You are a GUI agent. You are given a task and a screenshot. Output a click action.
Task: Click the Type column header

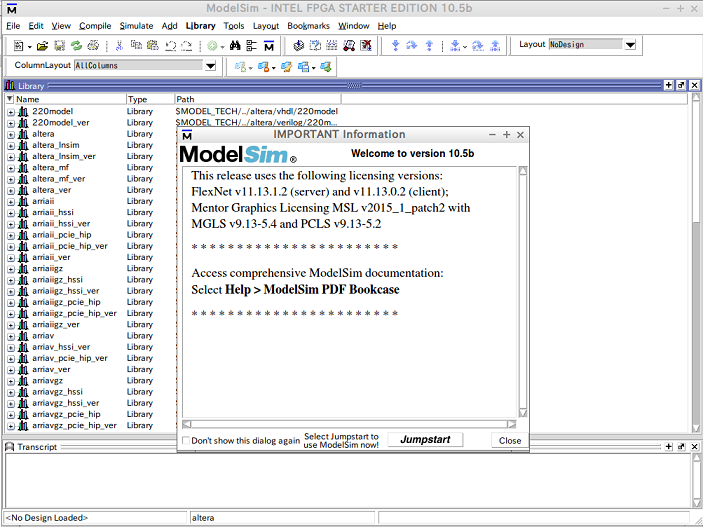pyautogui.click(x=150, y=99)
